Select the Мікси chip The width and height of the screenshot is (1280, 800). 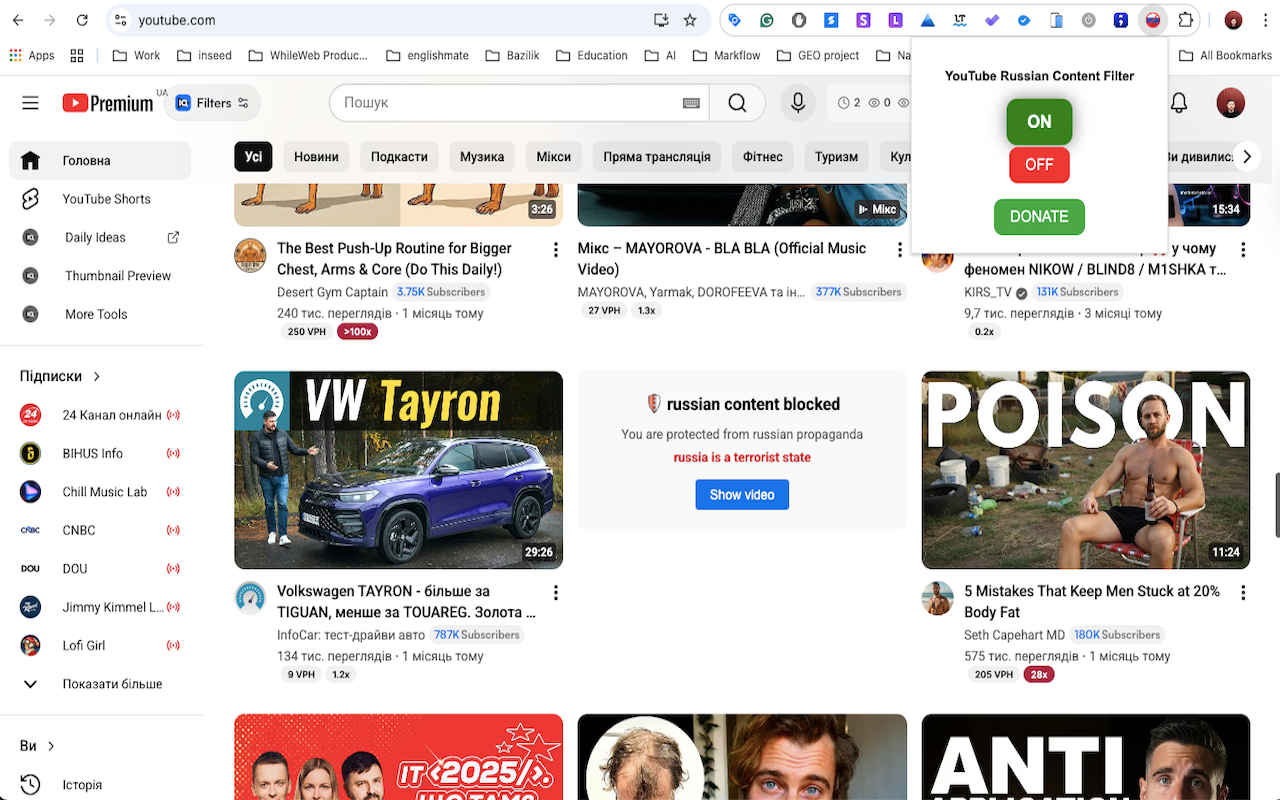553,156
